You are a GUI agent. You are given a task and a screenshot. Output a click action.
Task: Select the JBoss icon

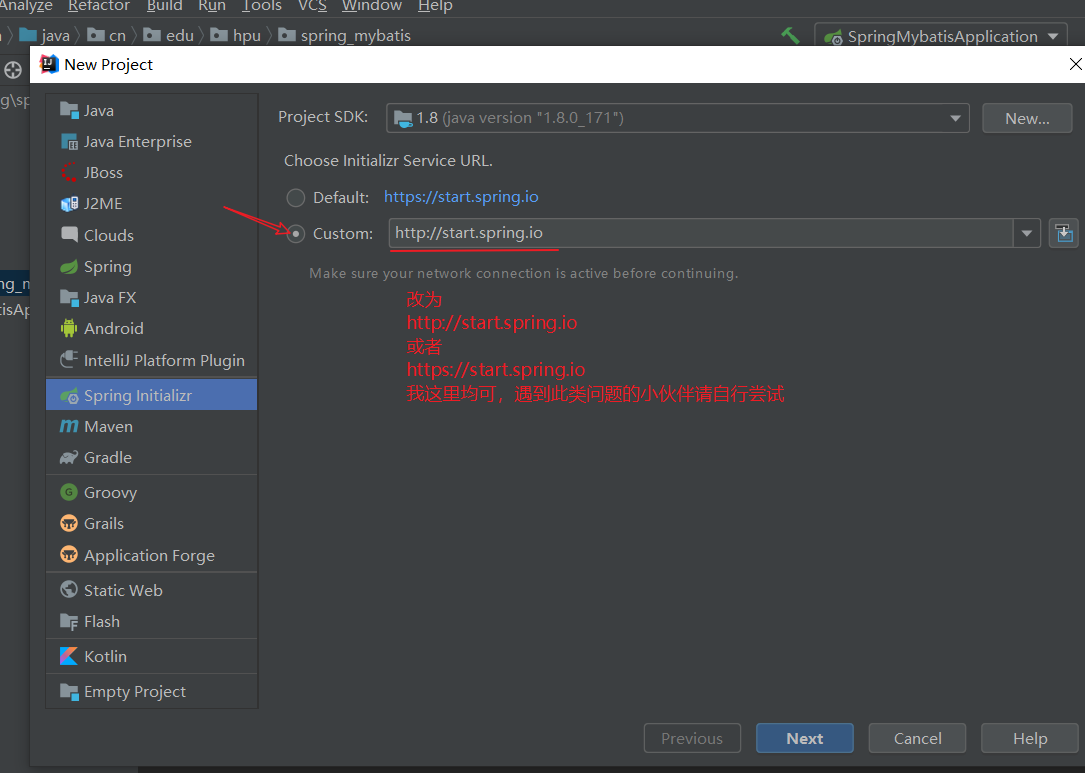coord(69,172)
